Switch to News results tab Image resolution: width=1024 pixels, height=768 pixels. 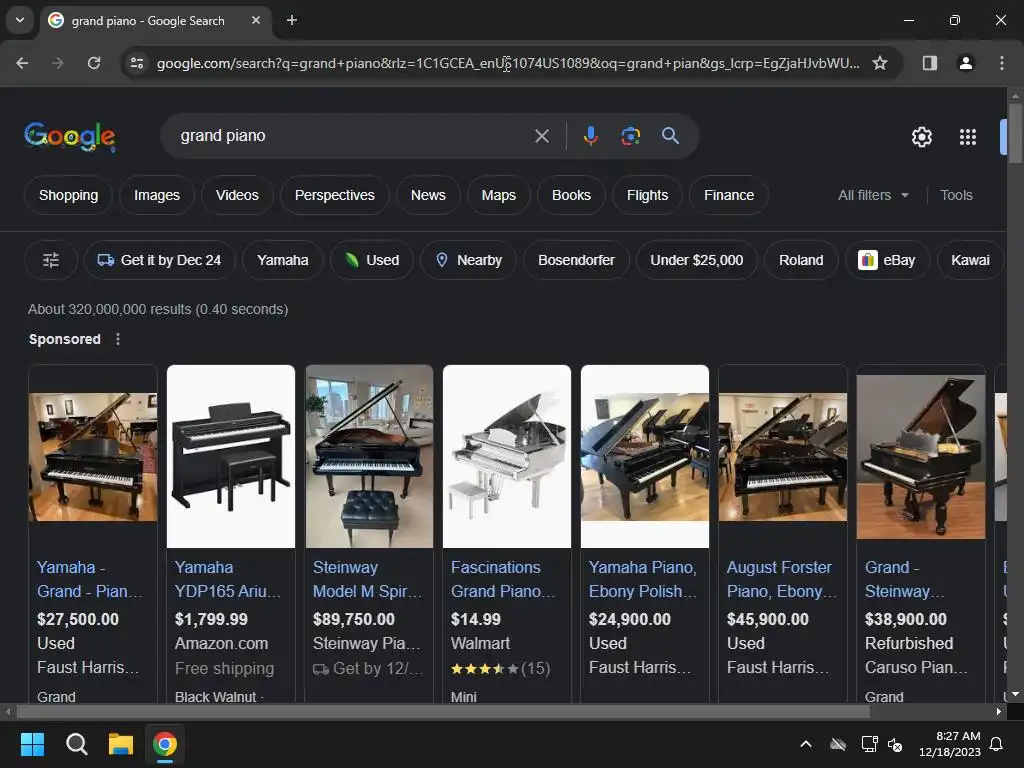click(428, 195)
